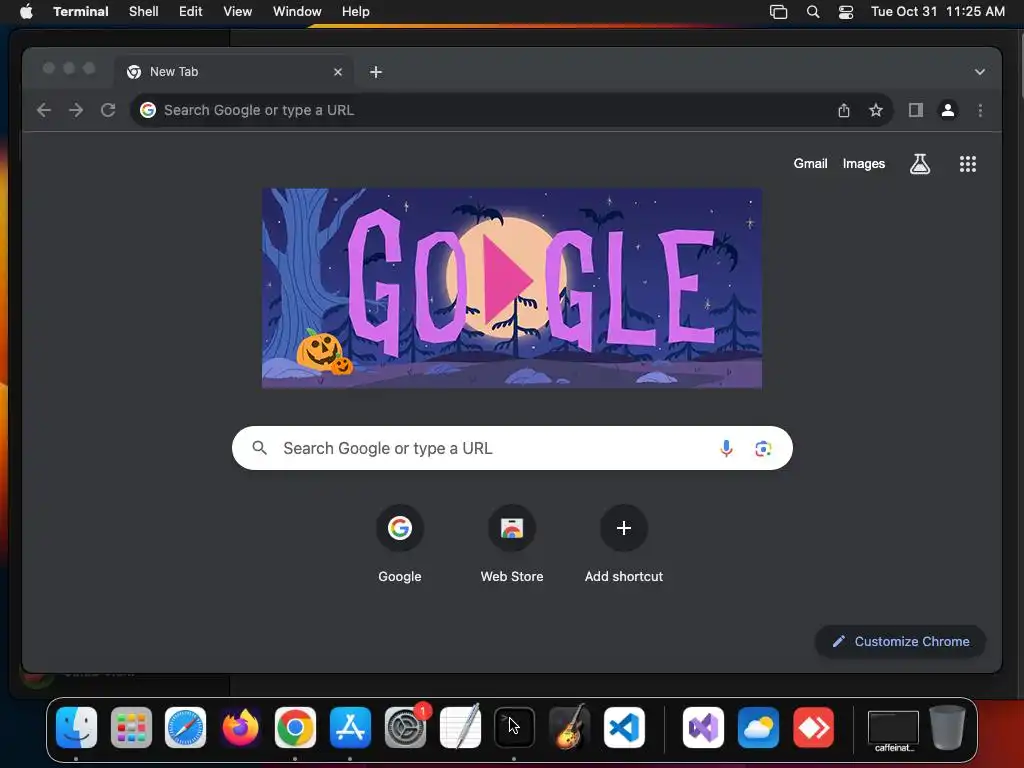Share this page via toolbar share icon
This screenshot has width=1024, height=768.
click(844, 110)
